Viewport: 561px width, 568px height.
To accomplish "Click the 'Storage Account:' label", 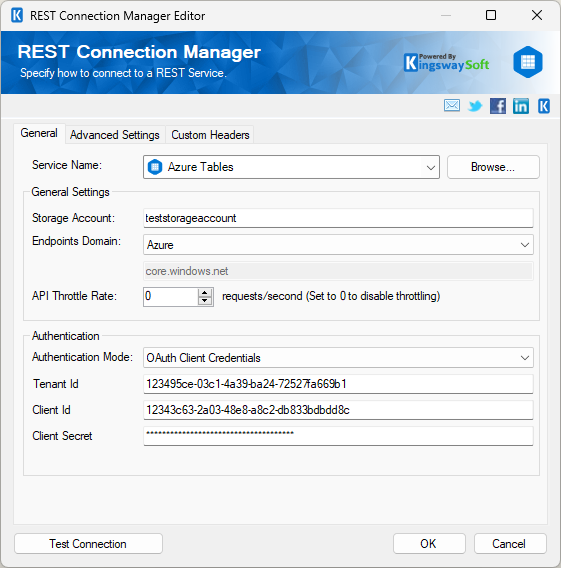I will (73, 218).
